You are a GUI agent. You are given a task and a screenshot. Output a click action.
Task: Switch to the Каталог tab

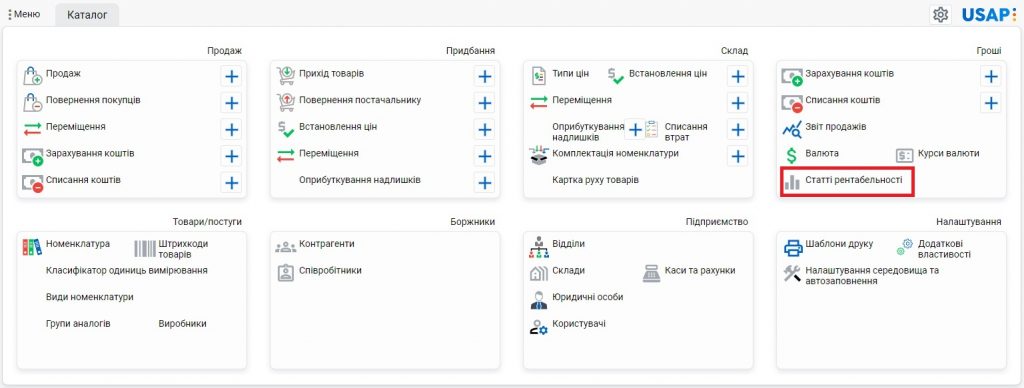(x=87, y=14)
